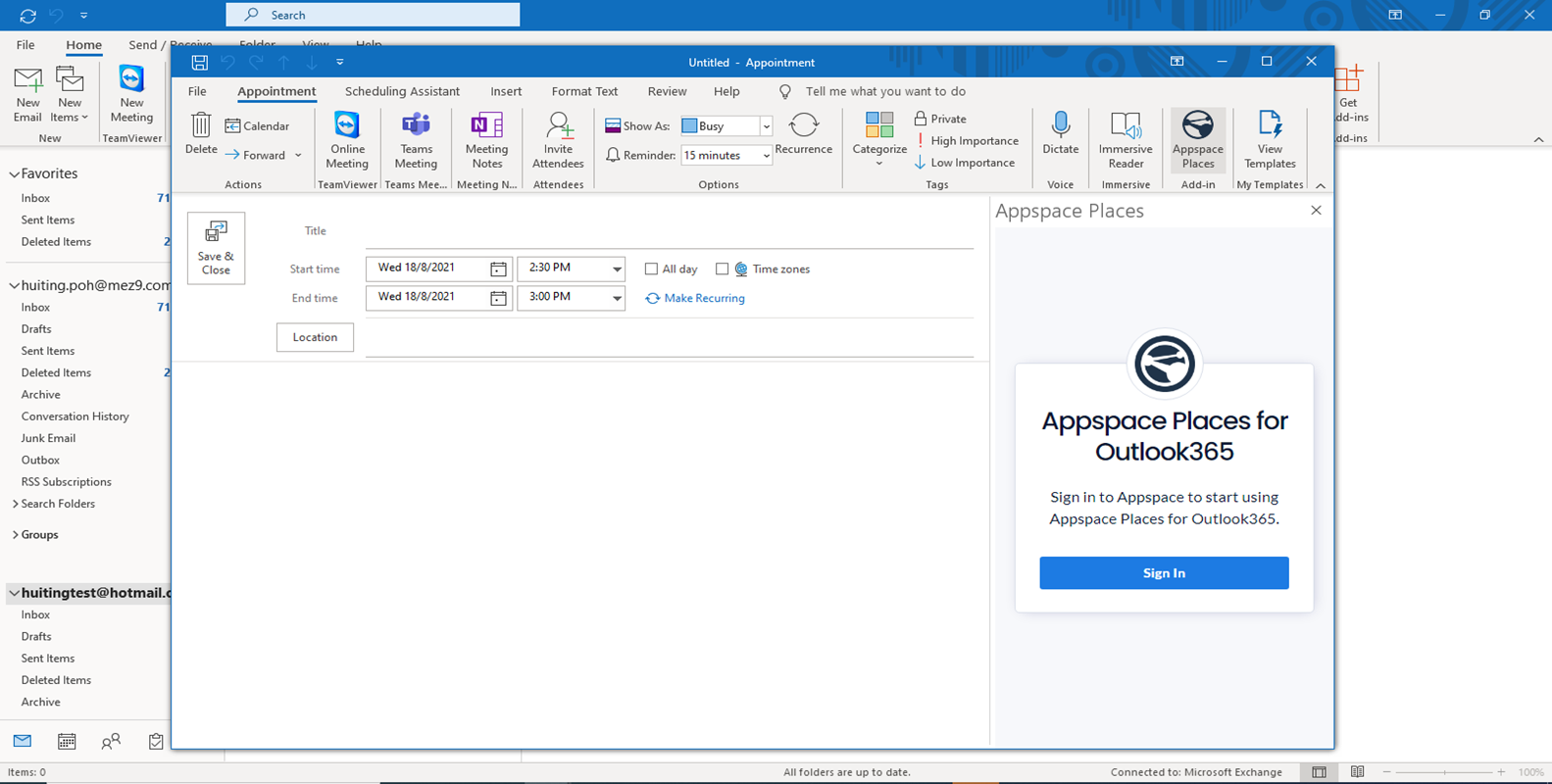Switch to Scheduling Assistant tab
The width and height of the screenshot is (1552, 784).
click(x=402, y=91)
